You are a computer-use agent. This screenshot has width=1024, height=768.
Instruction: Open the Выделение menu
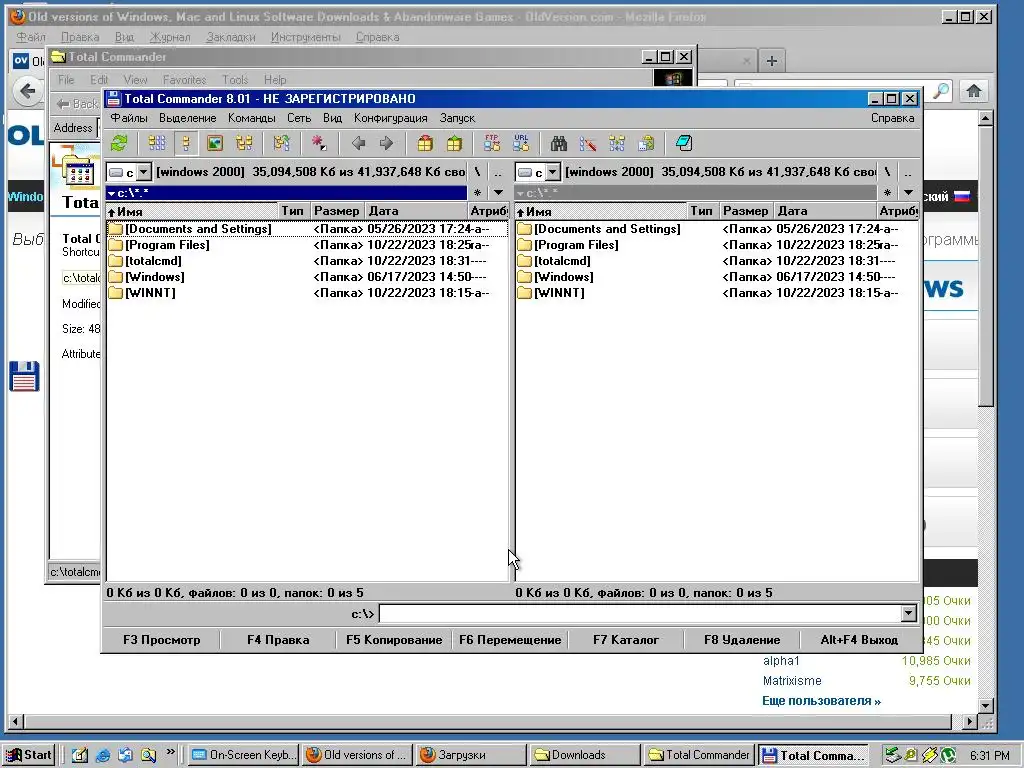coord(187,118)
